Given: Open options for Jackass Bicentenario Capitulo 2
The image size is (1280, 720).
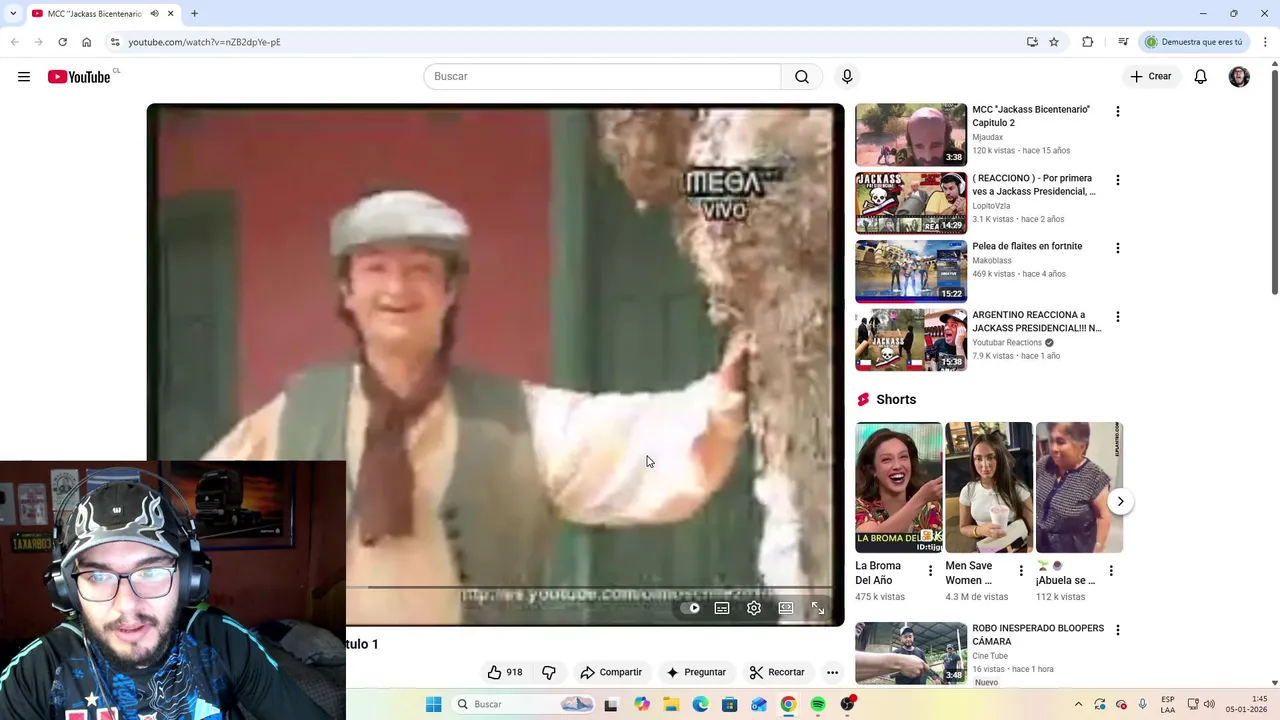Looking at the screenshot, I should pyautogui.click(x=1118, y=111).
